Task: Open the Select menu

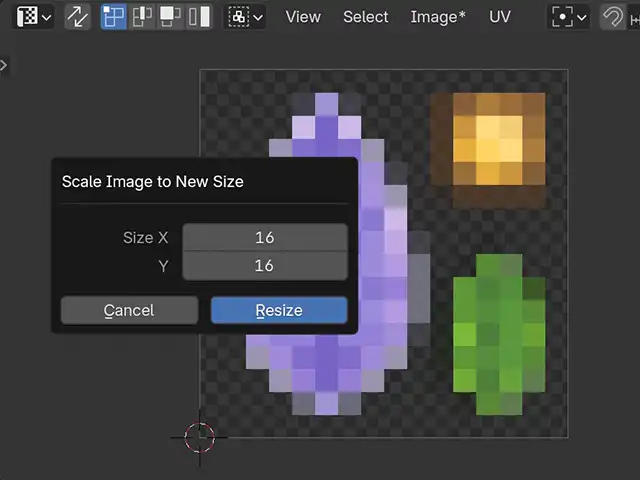Action: tap(366, 17)
